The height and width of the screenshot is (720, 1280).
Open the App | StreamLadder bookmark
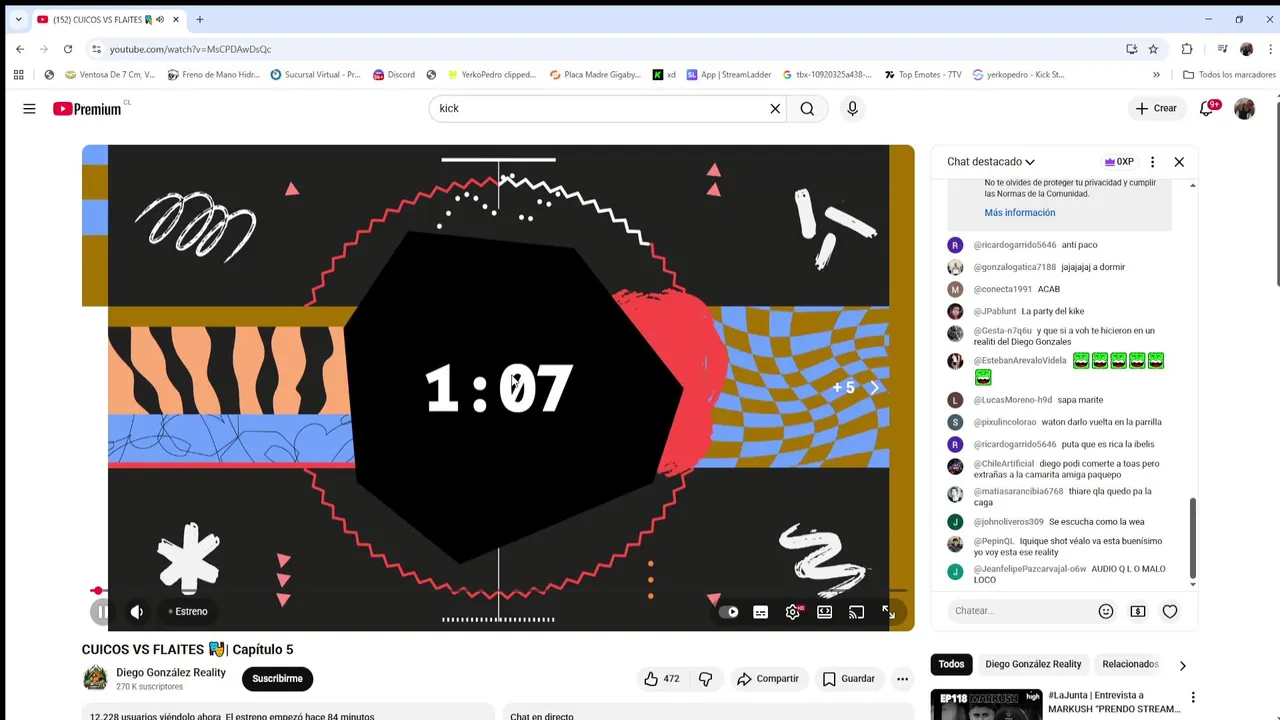tap(728, 75)
